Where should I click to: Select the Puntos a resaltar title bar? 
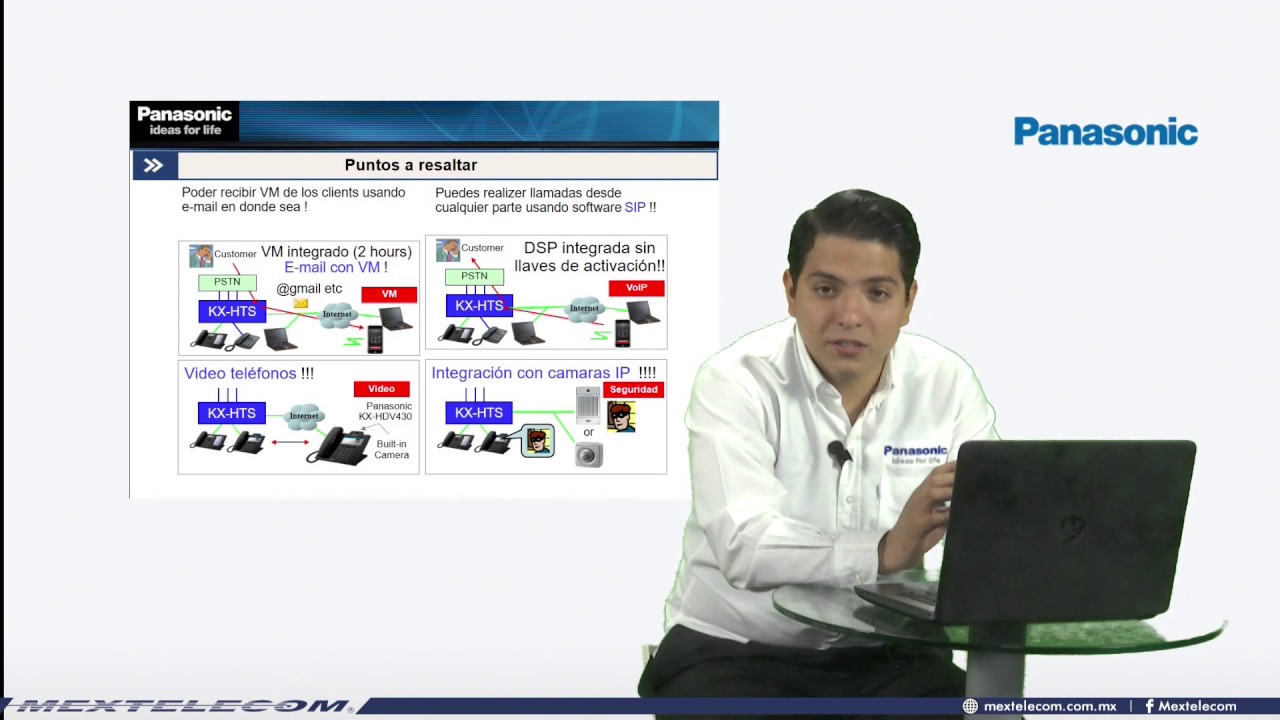click(425, 165)
